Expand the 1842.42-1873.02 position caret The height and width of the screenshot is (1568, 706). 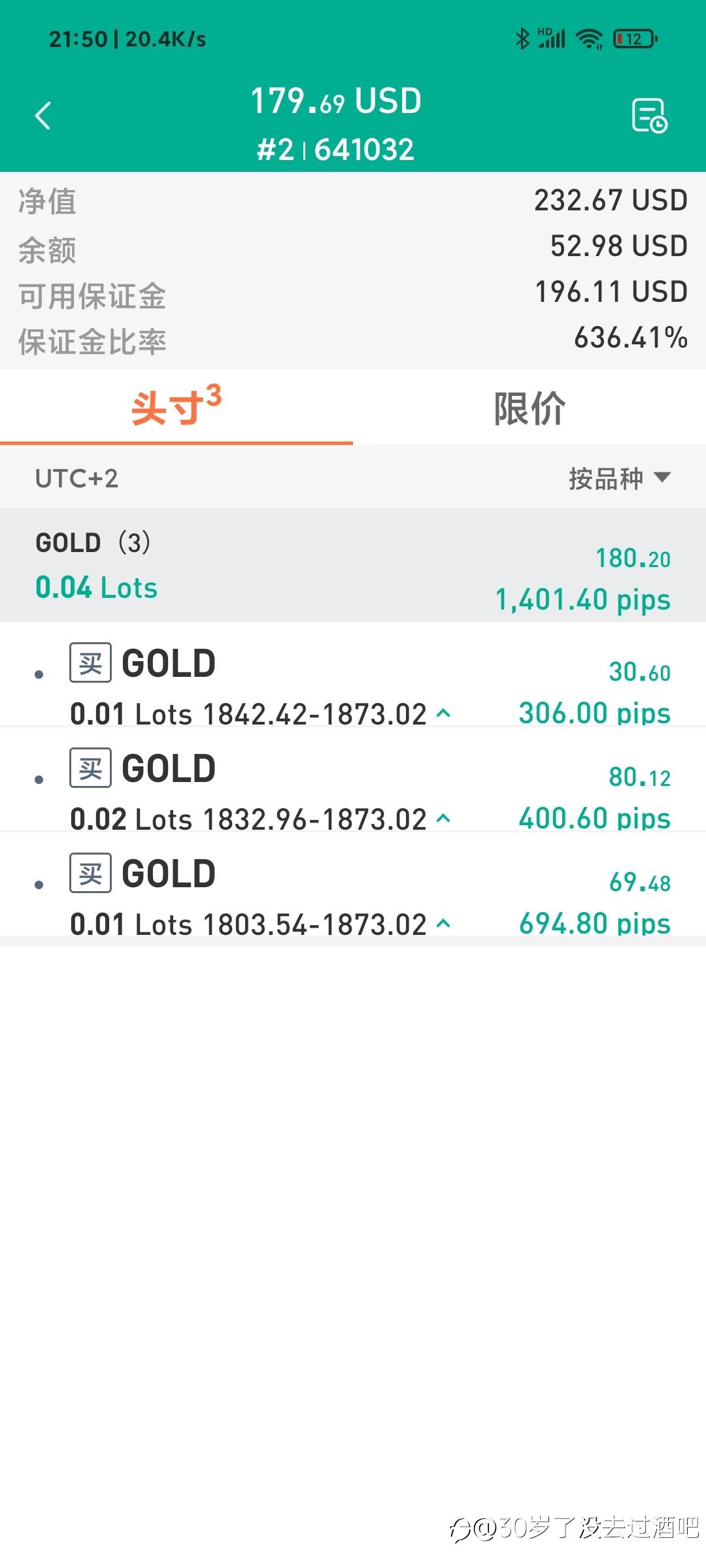point(443,713)
